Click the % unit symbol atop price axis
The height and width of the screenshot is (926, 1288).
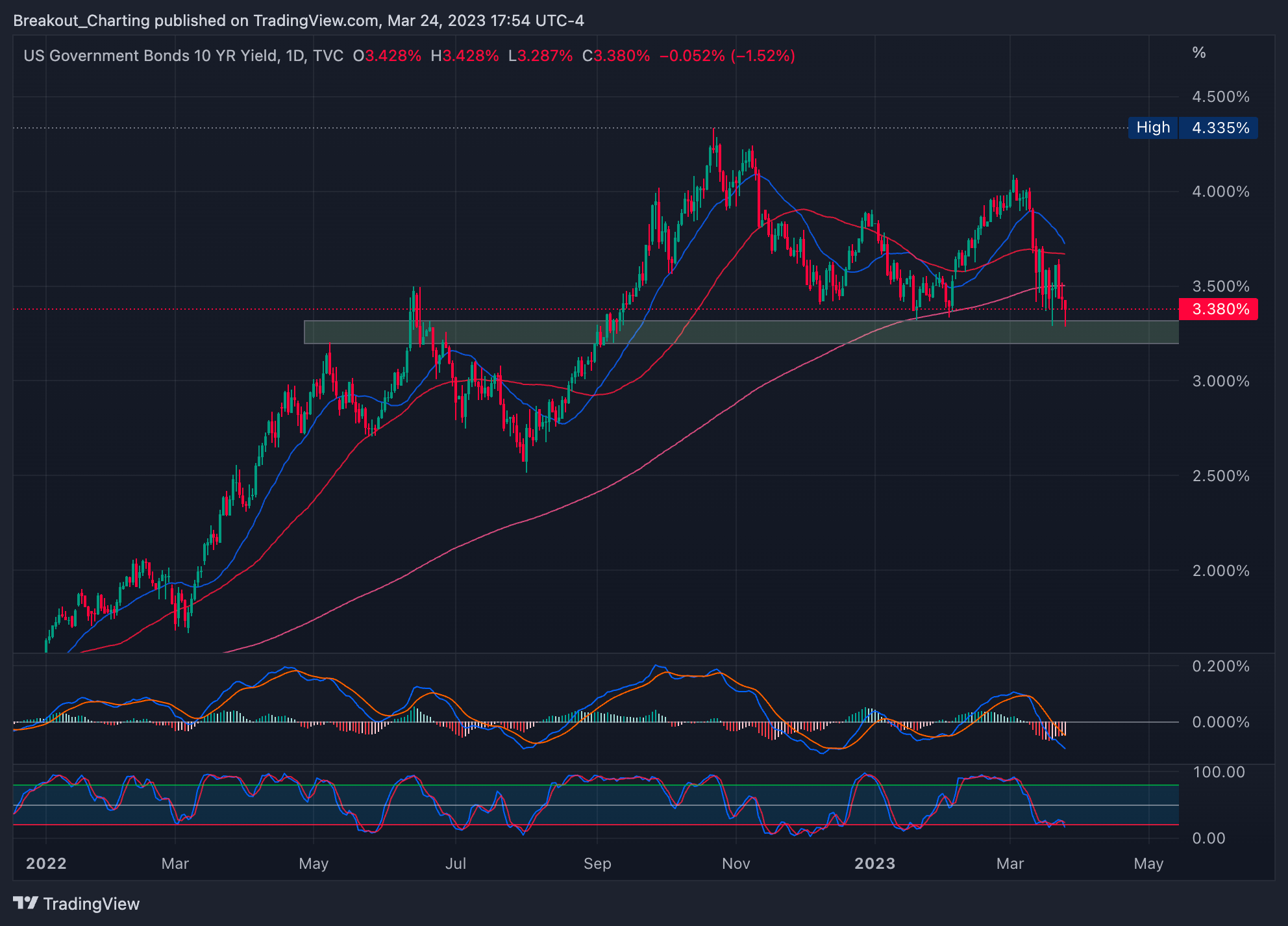coord(1199,53)
